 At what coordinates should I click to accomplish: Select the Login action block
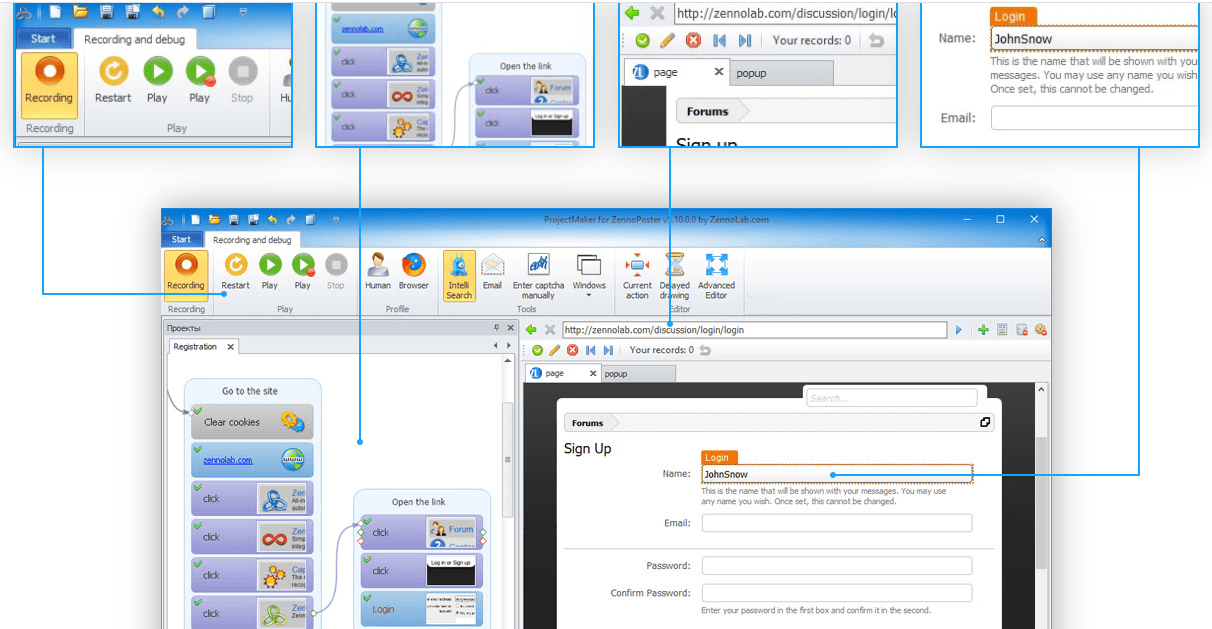421,609
